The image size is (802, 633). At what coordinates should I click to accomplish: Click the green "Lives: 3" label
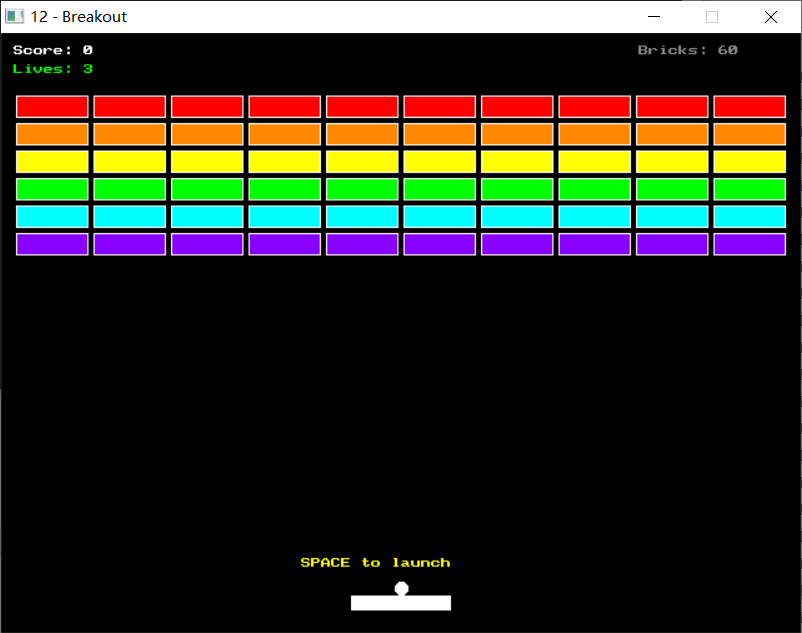coord(53,69)
